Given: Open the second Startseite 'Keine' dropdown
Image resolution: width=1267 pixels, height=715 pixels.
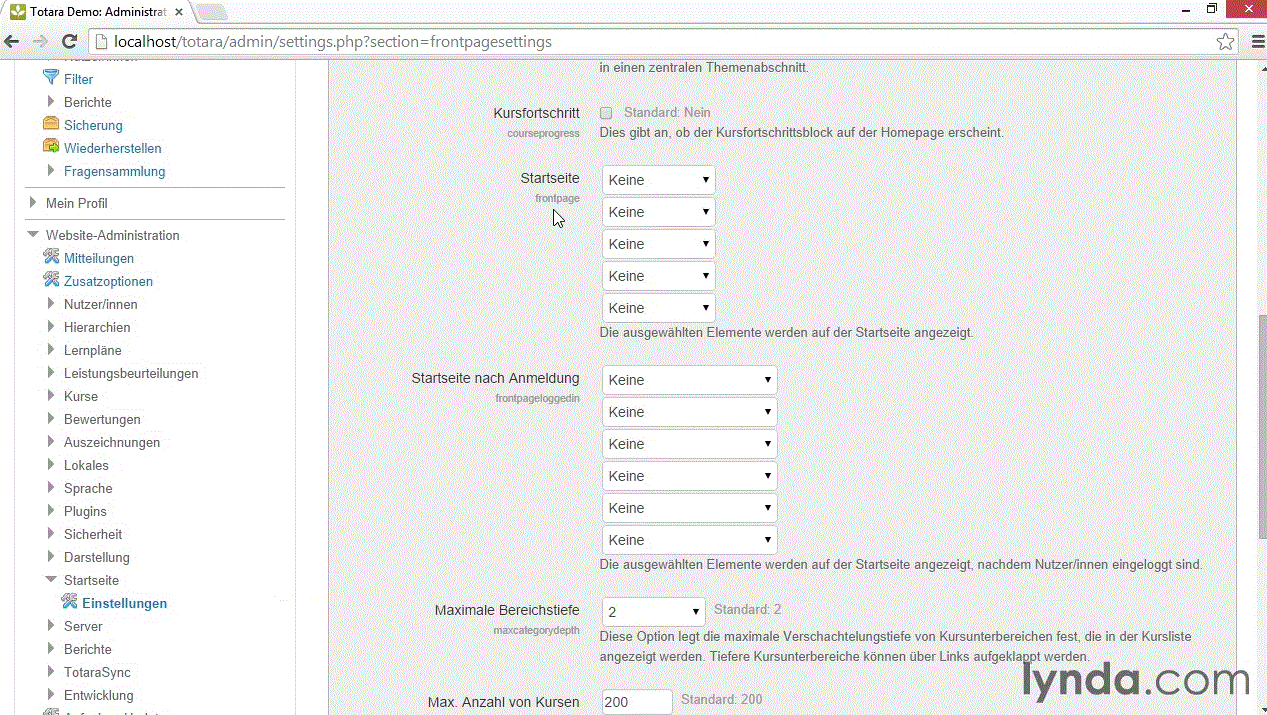Looking at the screenshot, I should click(658, 212).
